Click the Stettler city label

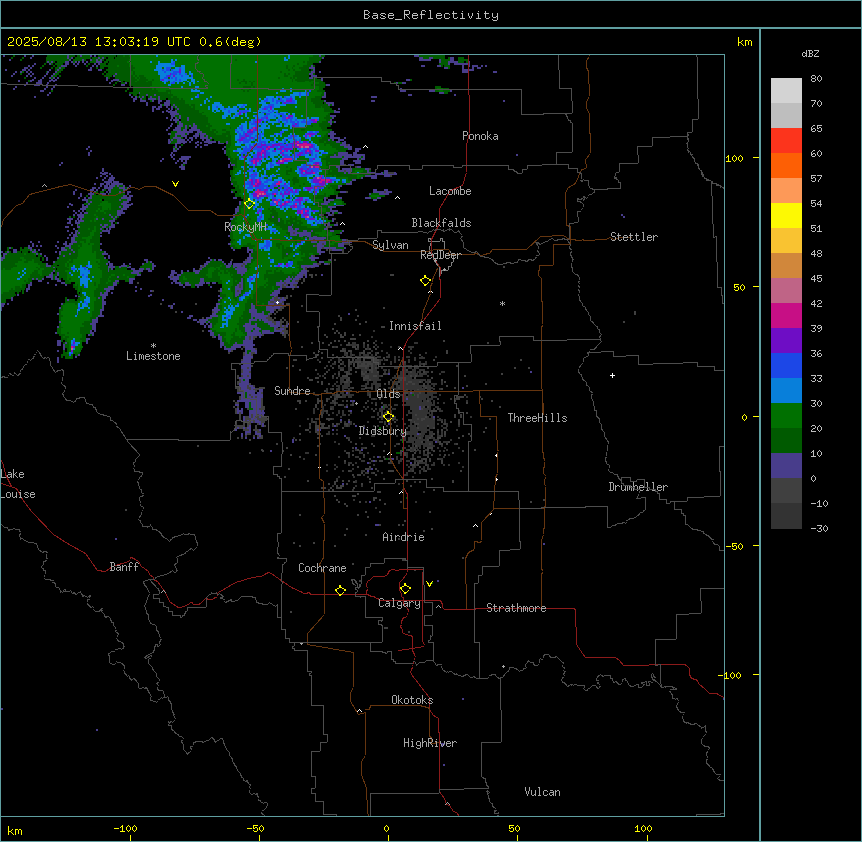tap(634, 237)
